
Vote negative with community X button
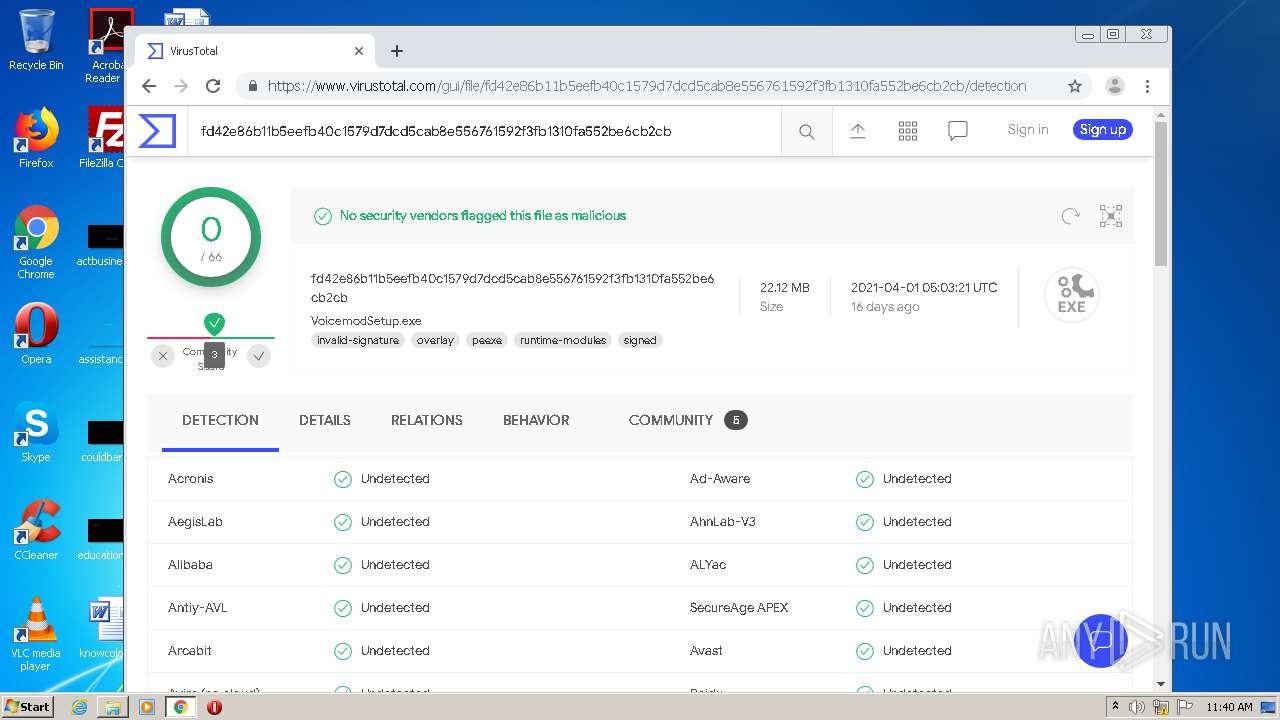click(163, 356)
